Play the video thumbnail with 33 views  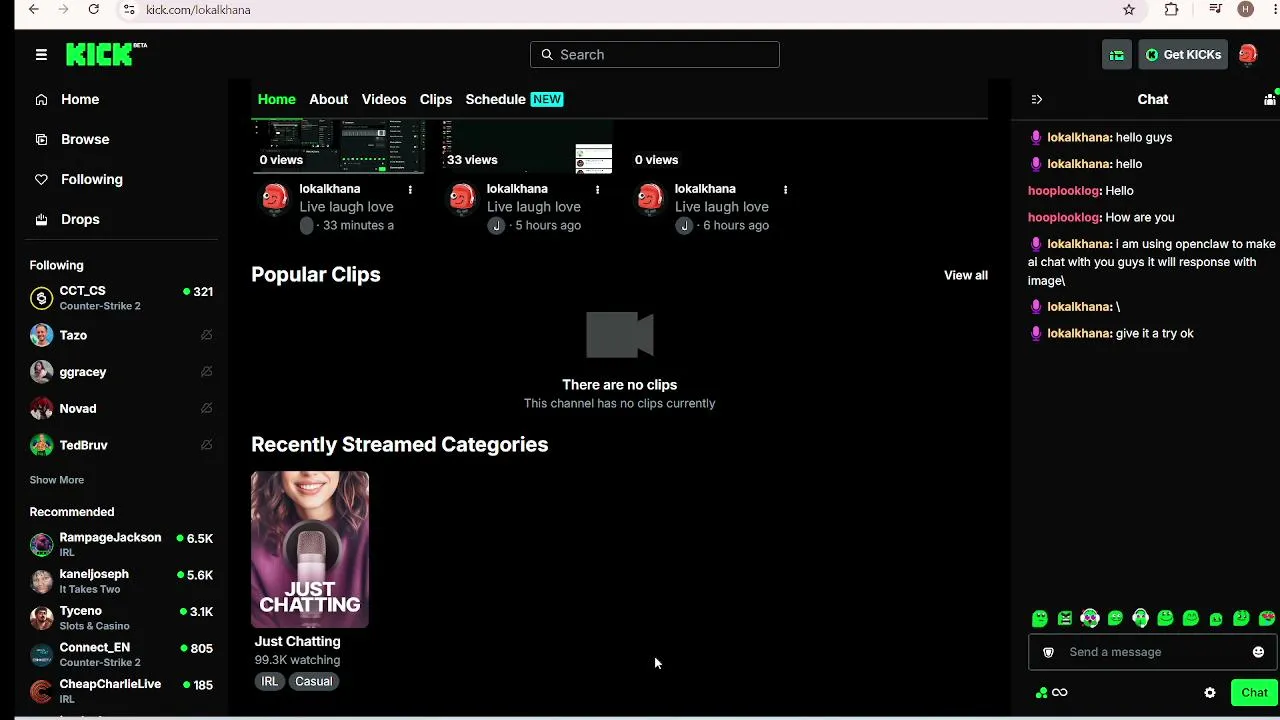526,146
